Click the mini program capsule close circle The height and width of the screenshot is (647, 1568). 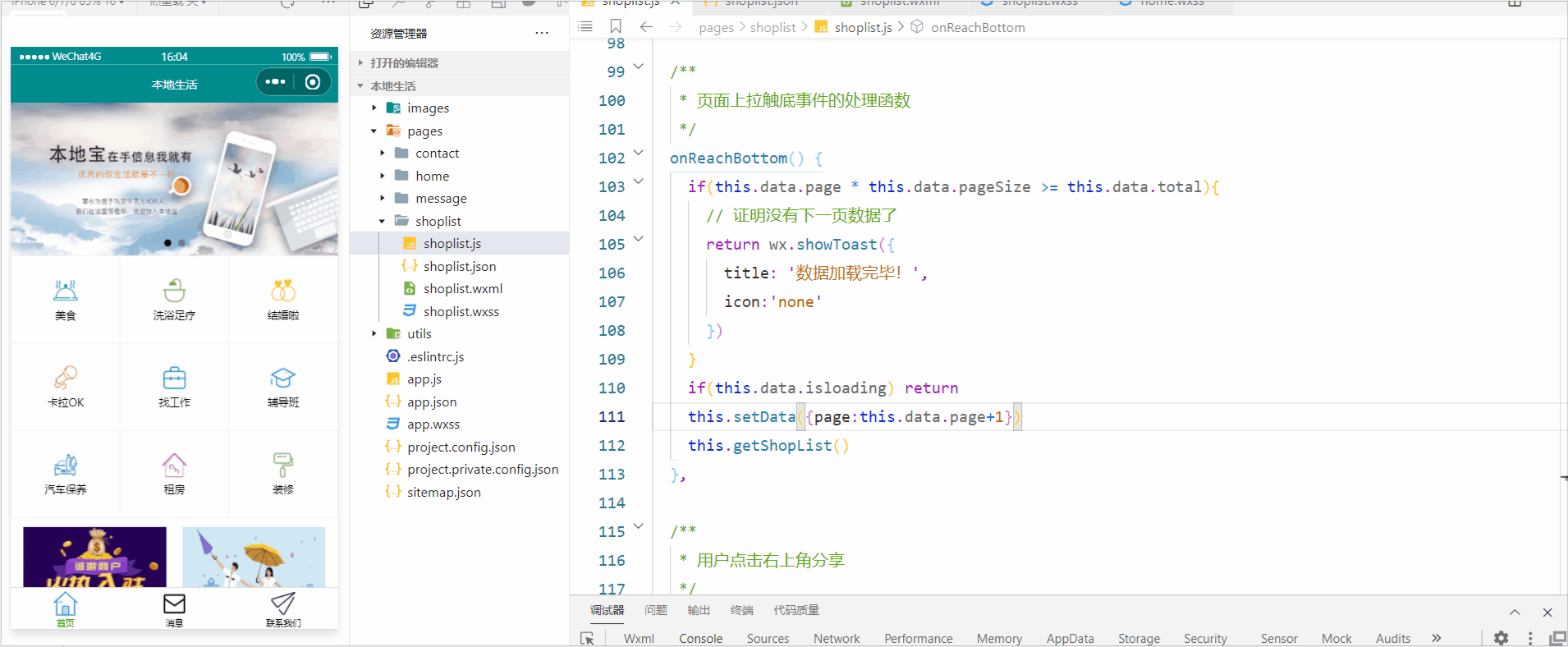pos(313,82)
